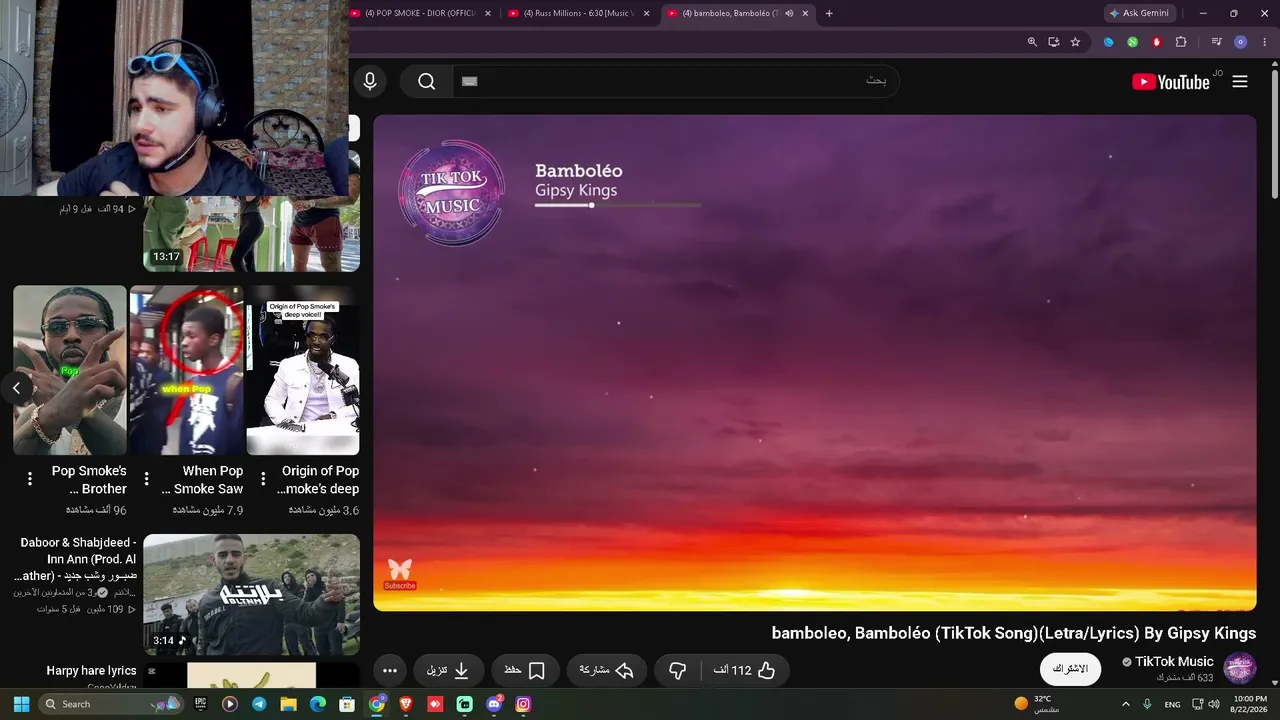Click the share (مشاركة) button
The width and height of the screenshot is (1280, 720).
(607, 670)
